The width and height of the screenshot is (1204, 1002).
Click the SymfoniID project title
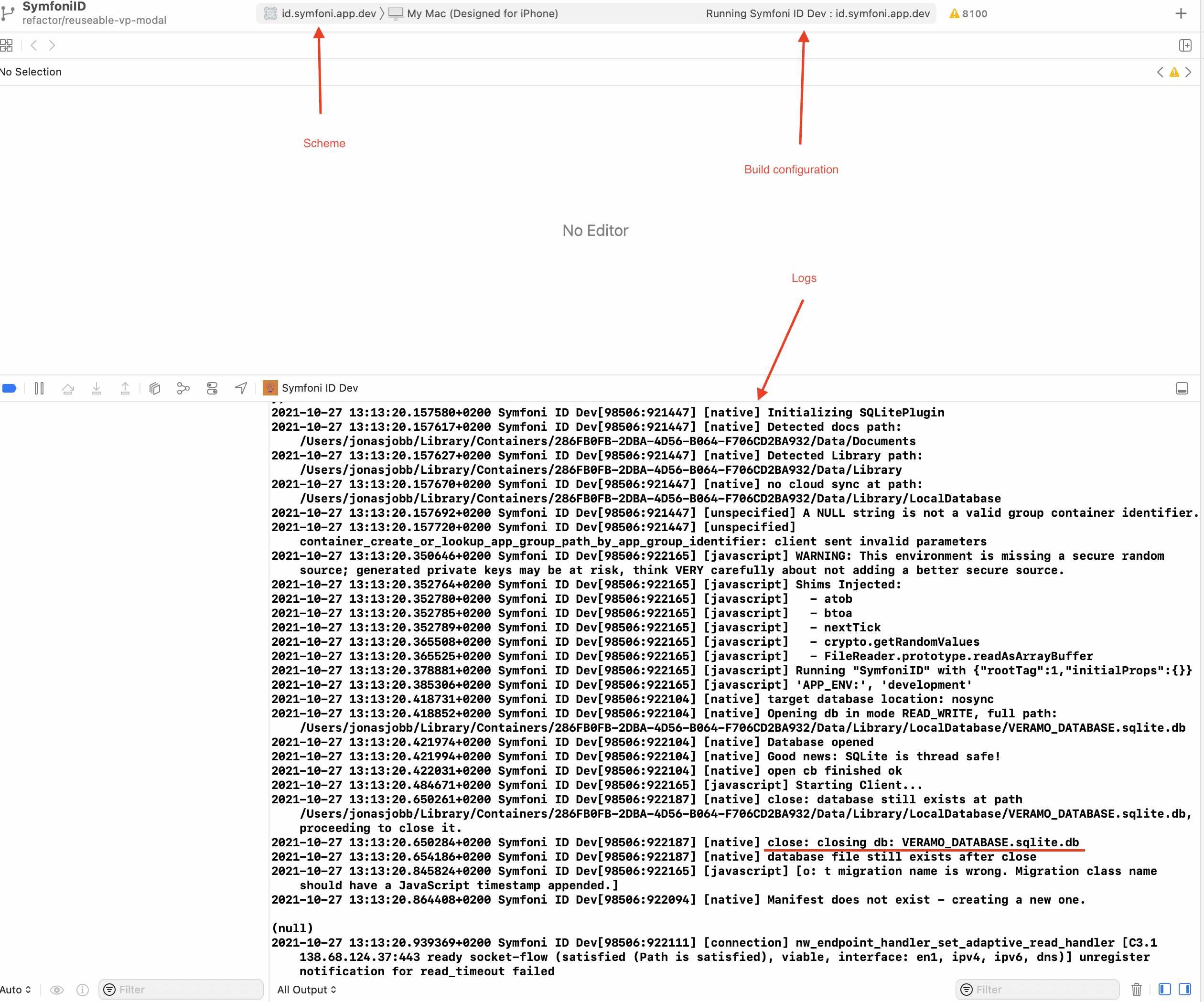(x=54, y=6)
